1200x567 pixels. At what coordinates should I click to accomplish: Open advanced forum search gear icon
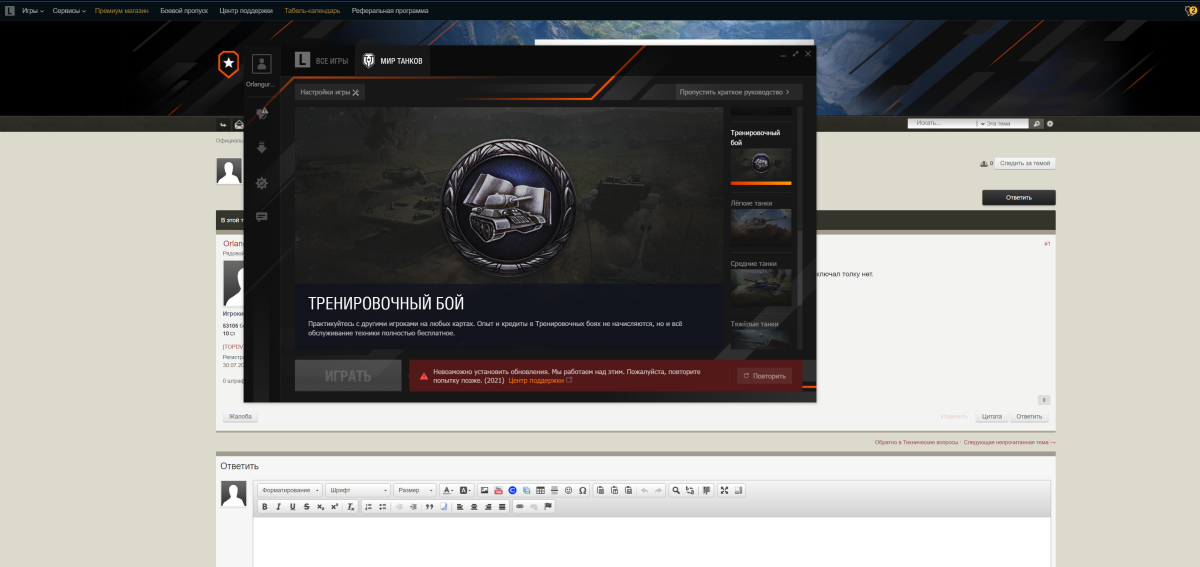1050,123
